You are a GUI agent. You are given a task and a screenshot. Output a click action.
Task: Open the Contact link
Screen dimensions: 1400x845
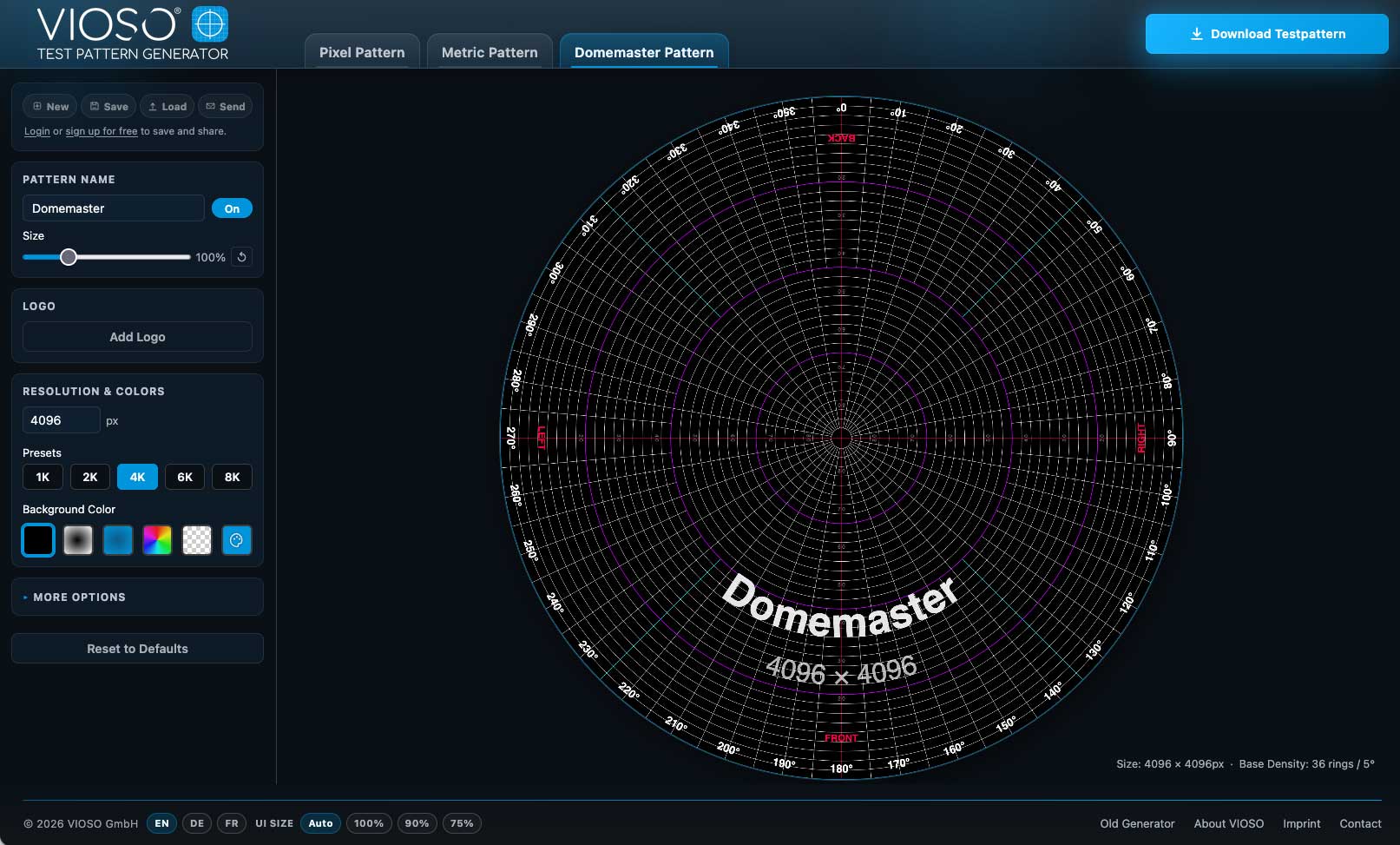[x=1360, y=823]
